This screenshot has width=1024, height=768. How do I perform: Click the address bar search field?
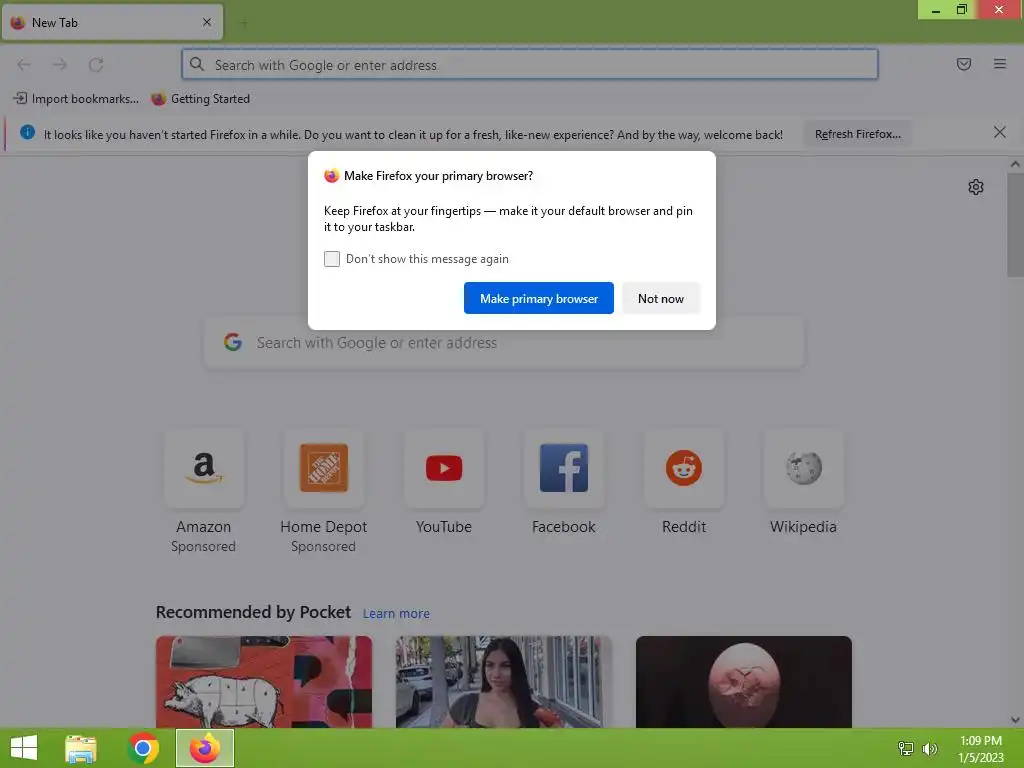pyautogui.click(x=530, y=64)
